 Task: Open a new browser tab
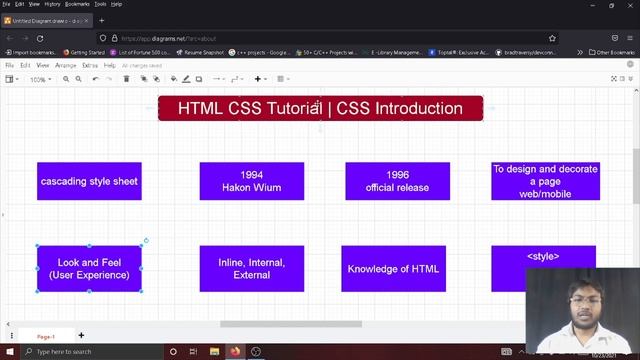tap(102, 20)
